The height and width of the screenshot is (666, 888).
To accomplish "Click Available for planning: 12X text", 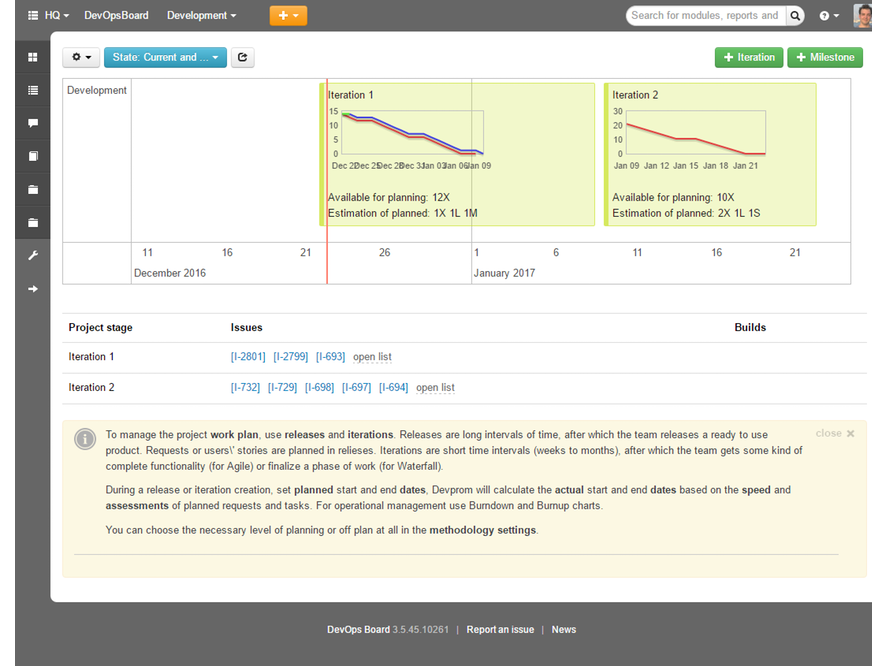I will click(388, 198).
